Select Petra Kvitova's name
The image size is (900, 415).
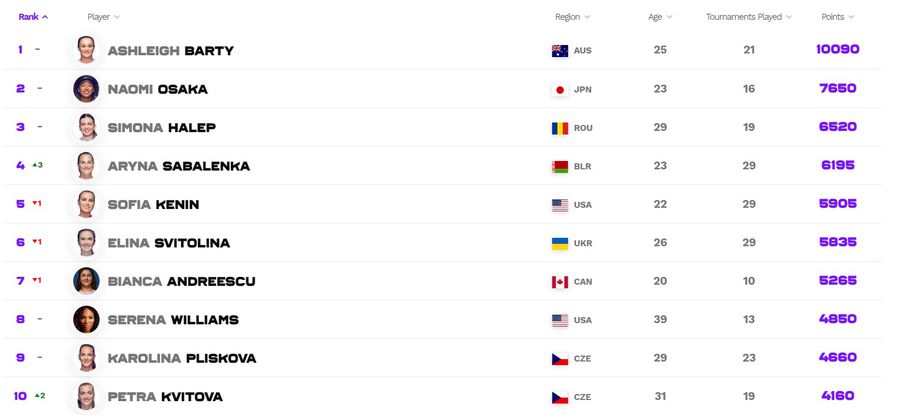point(165,397)
